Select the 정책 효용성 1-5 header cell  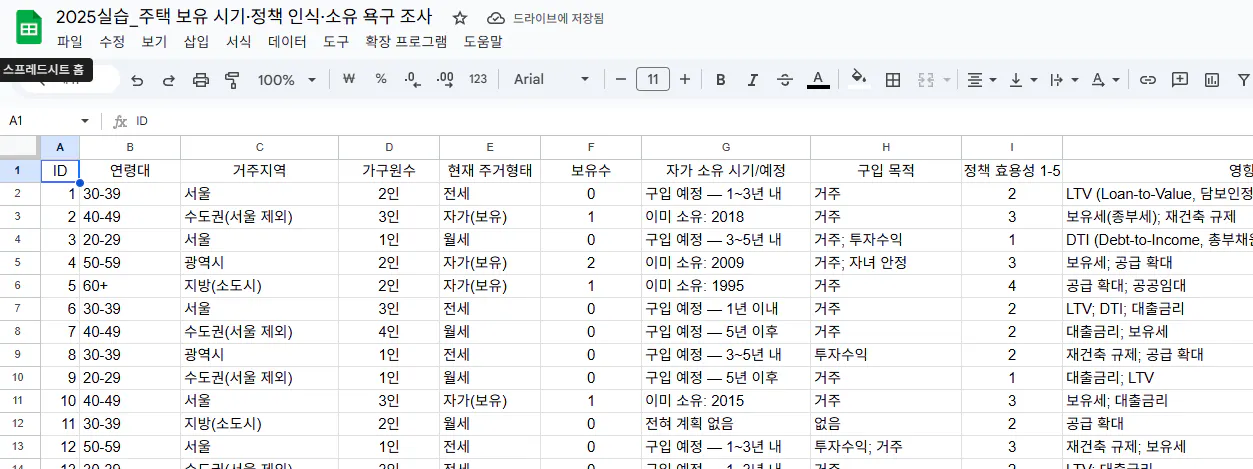(1012, 170)
